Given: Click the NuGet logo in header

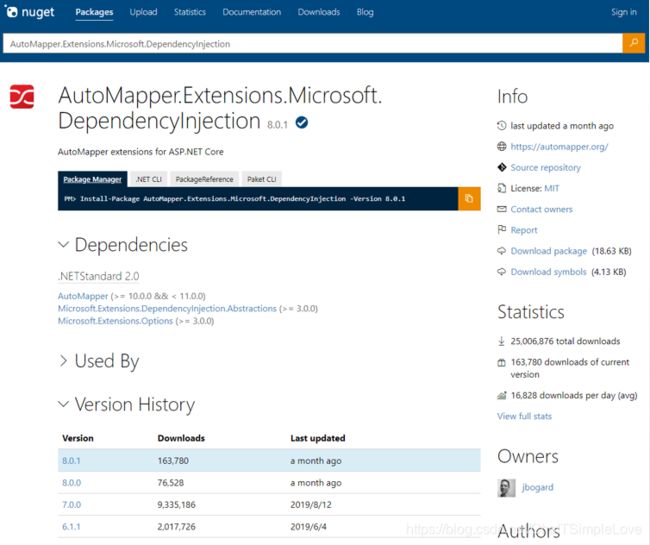Looking at the screenshot, I should (x=30, y=12).
